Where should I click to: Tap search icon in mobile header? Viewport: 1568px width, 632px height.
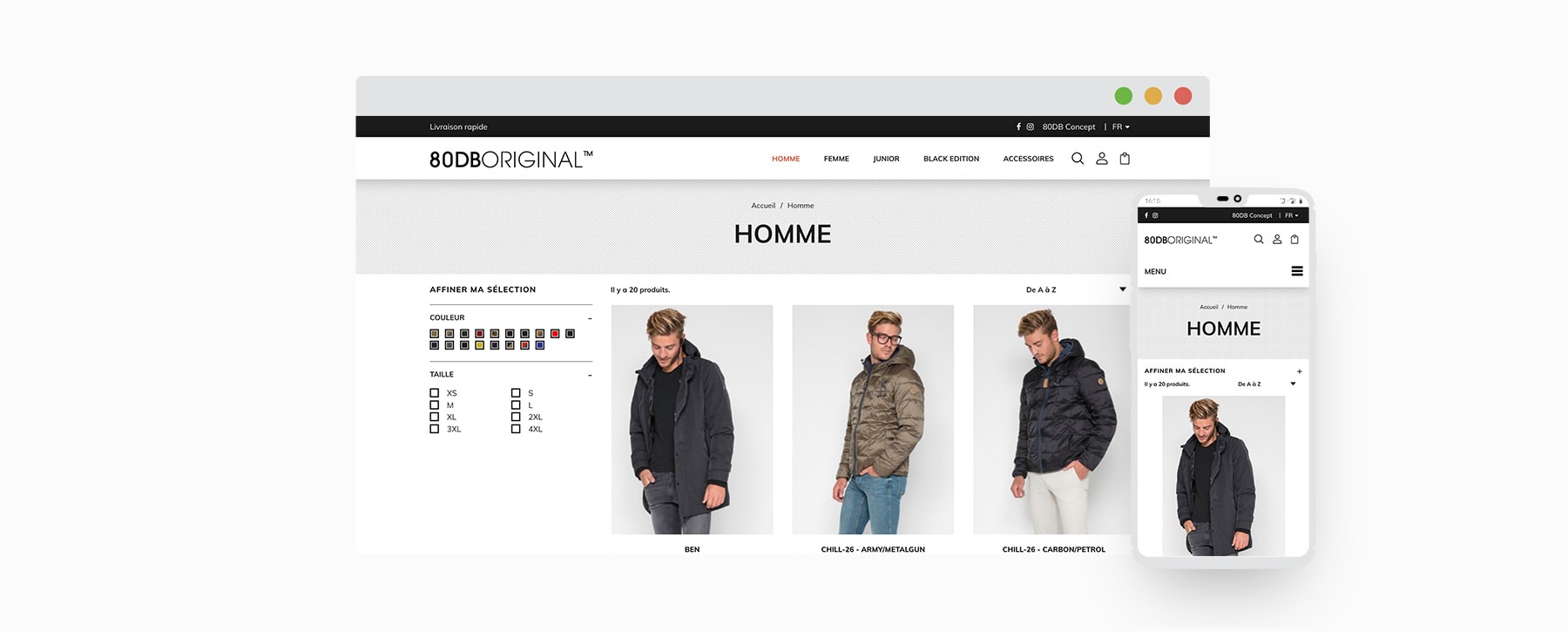click(x=1259, y=239)
